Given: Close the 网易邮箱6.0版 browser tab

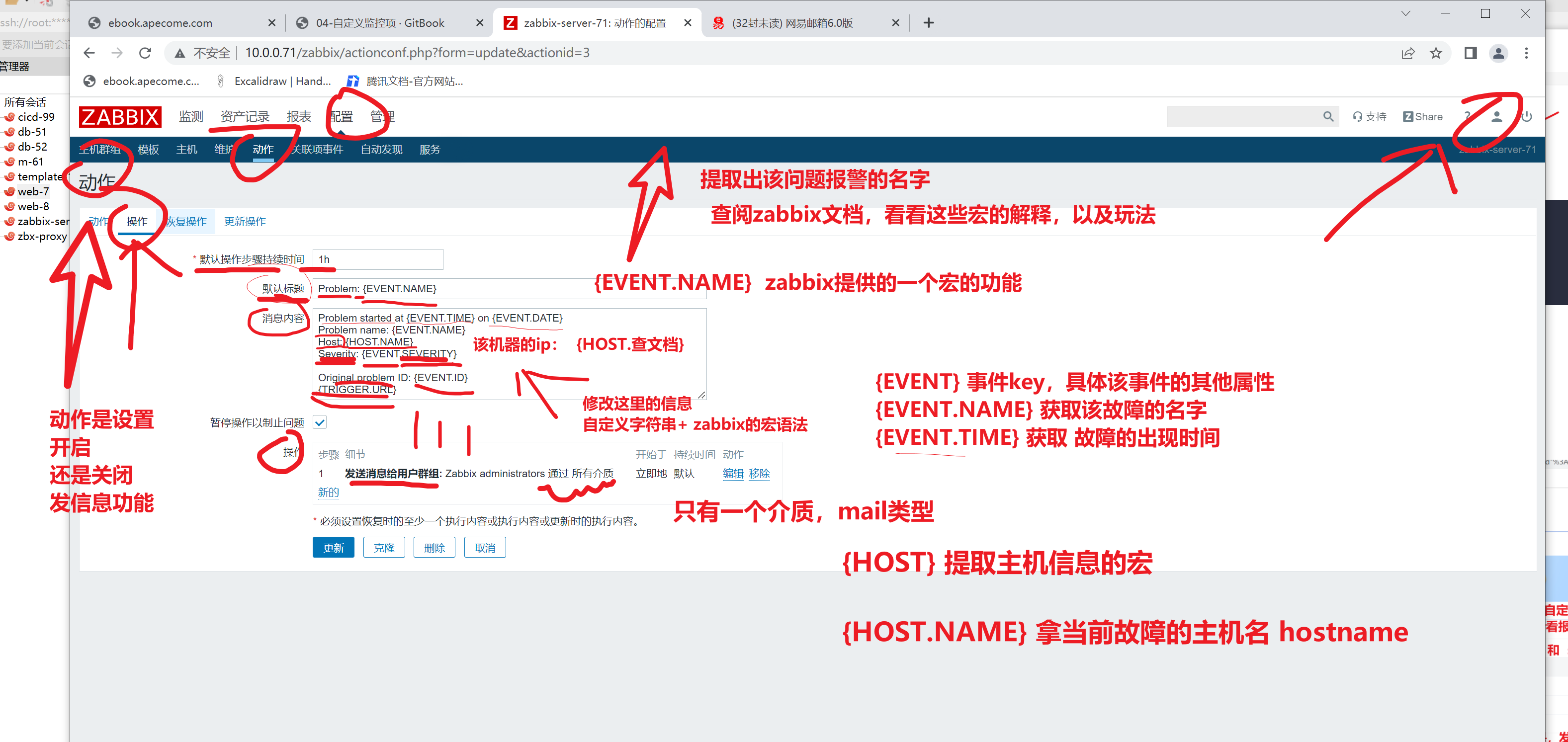Looking at the screenshot, I should coord(895,22).
